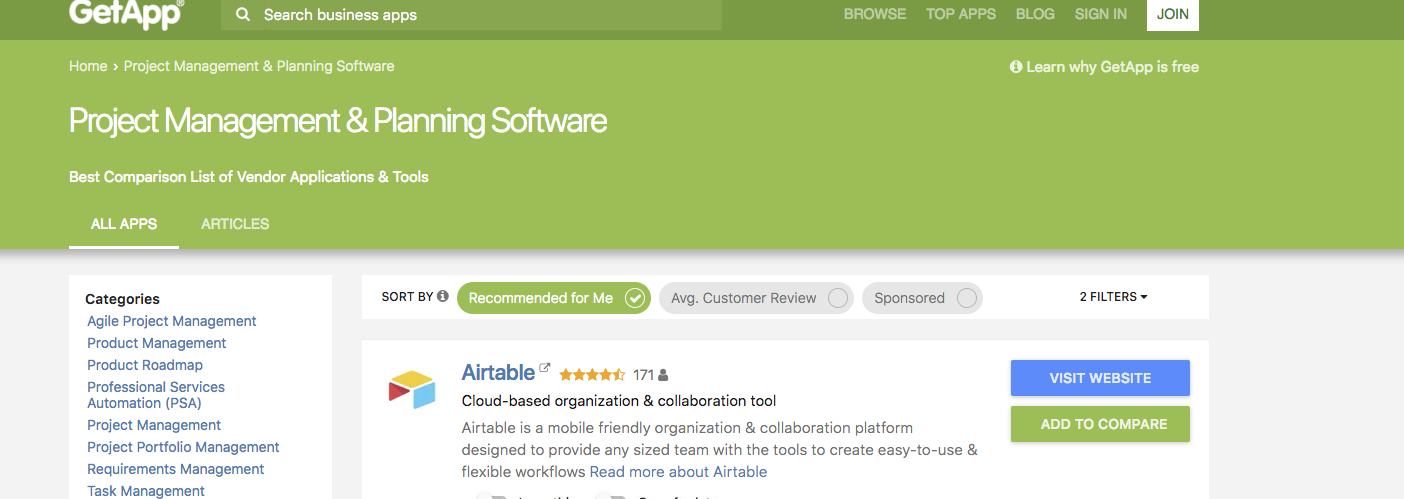Click the GetApp logo
This screenshot has height=499, width=1404.
(126, 14)
